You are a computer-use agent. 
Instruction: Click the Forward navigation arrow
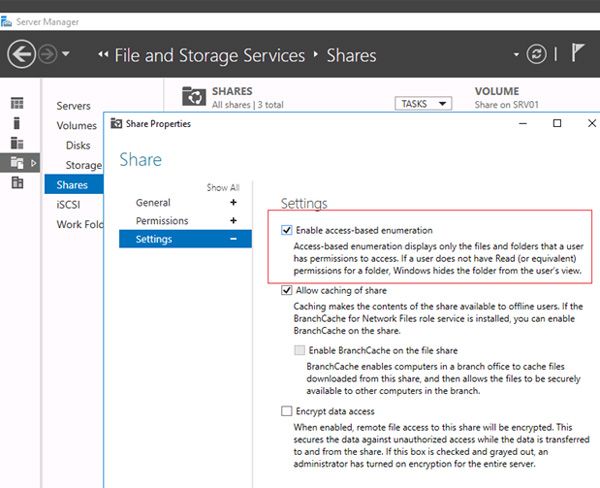[49, 55]
